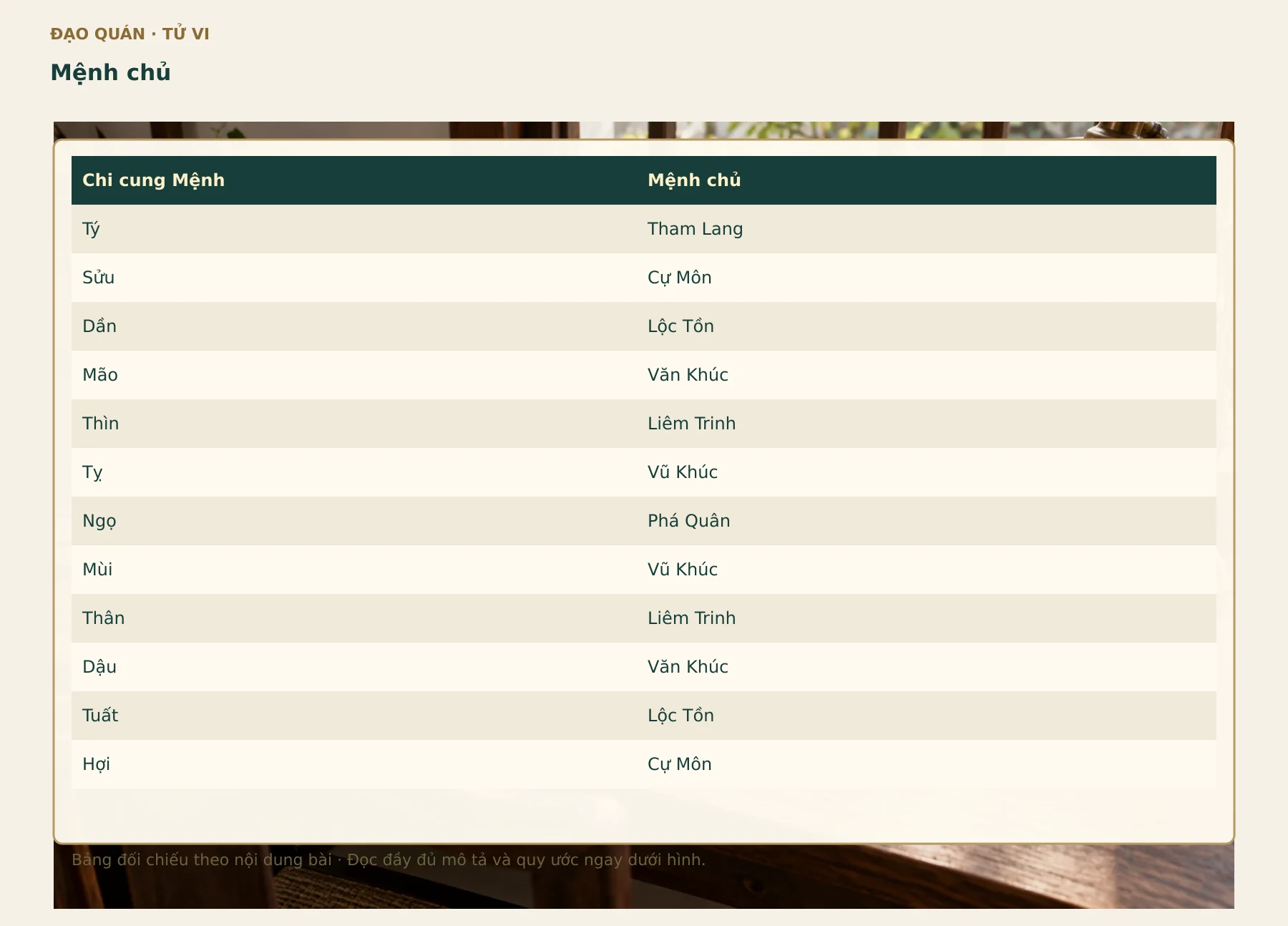Image resolution: width=1288 pixels, height=926 pixels.
Task: Click 'Tham Lang' in the first row
Action: (x=695, y=229)
